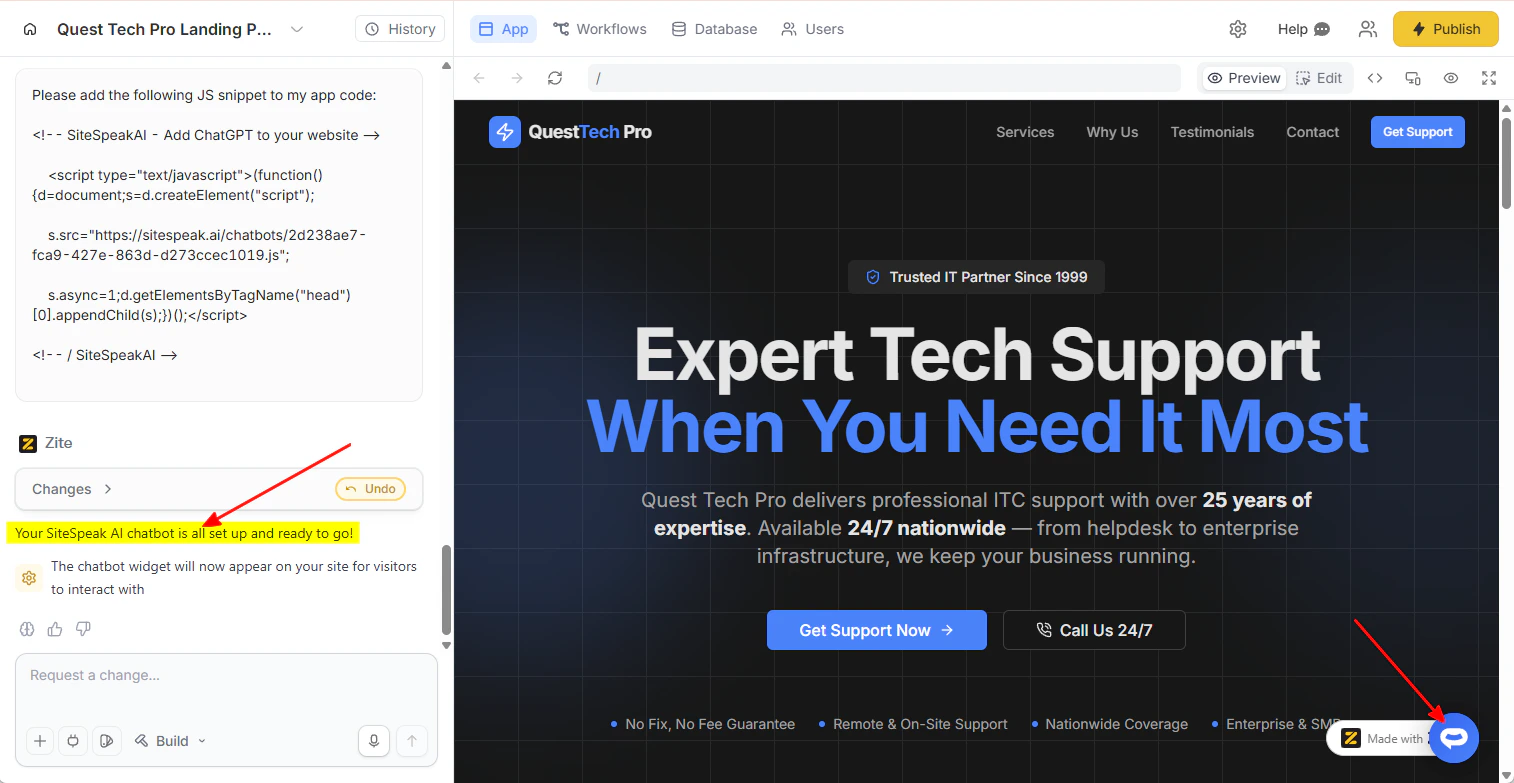The height and width of the screenshot is (783, 1514).
Task: Click the preview URL path field
Action: tap(885, 78)
